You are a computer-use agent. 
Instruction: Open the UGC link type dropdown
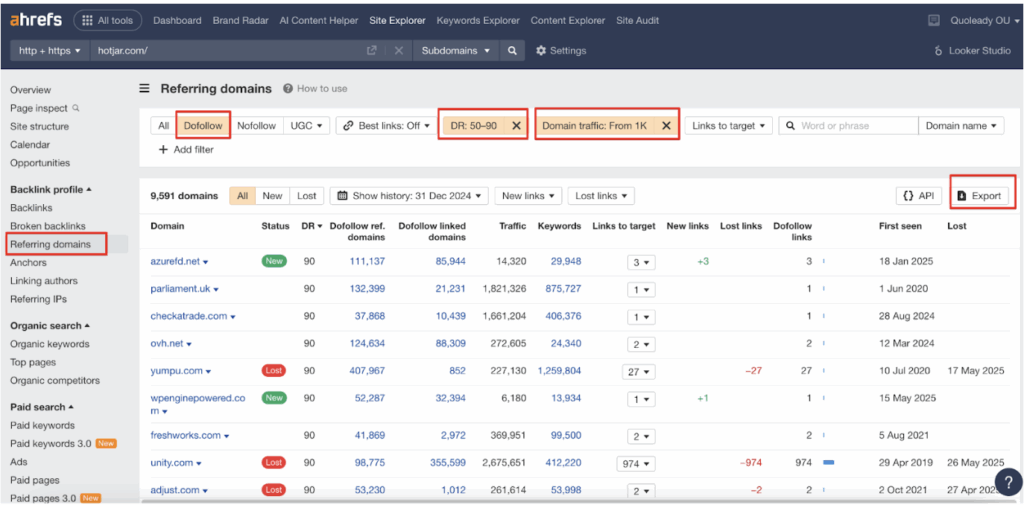tap(306, 125)
